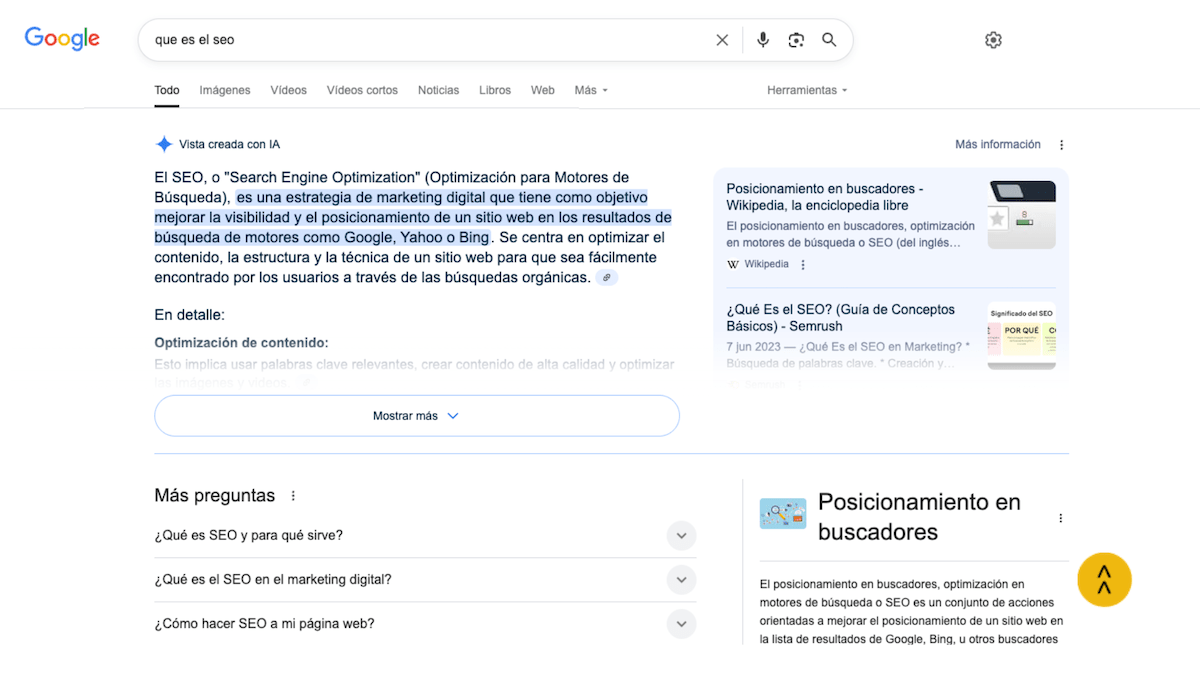Clear the search box with the X icon
Viewport: 1200px width, 675px height.
pyautogui.click(x=722, y=40)
